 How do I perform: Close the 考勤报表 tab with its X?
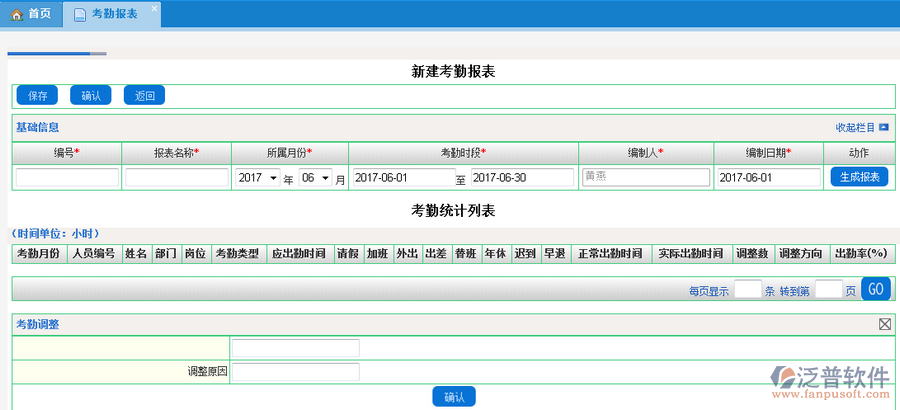(x=153, y=9)
